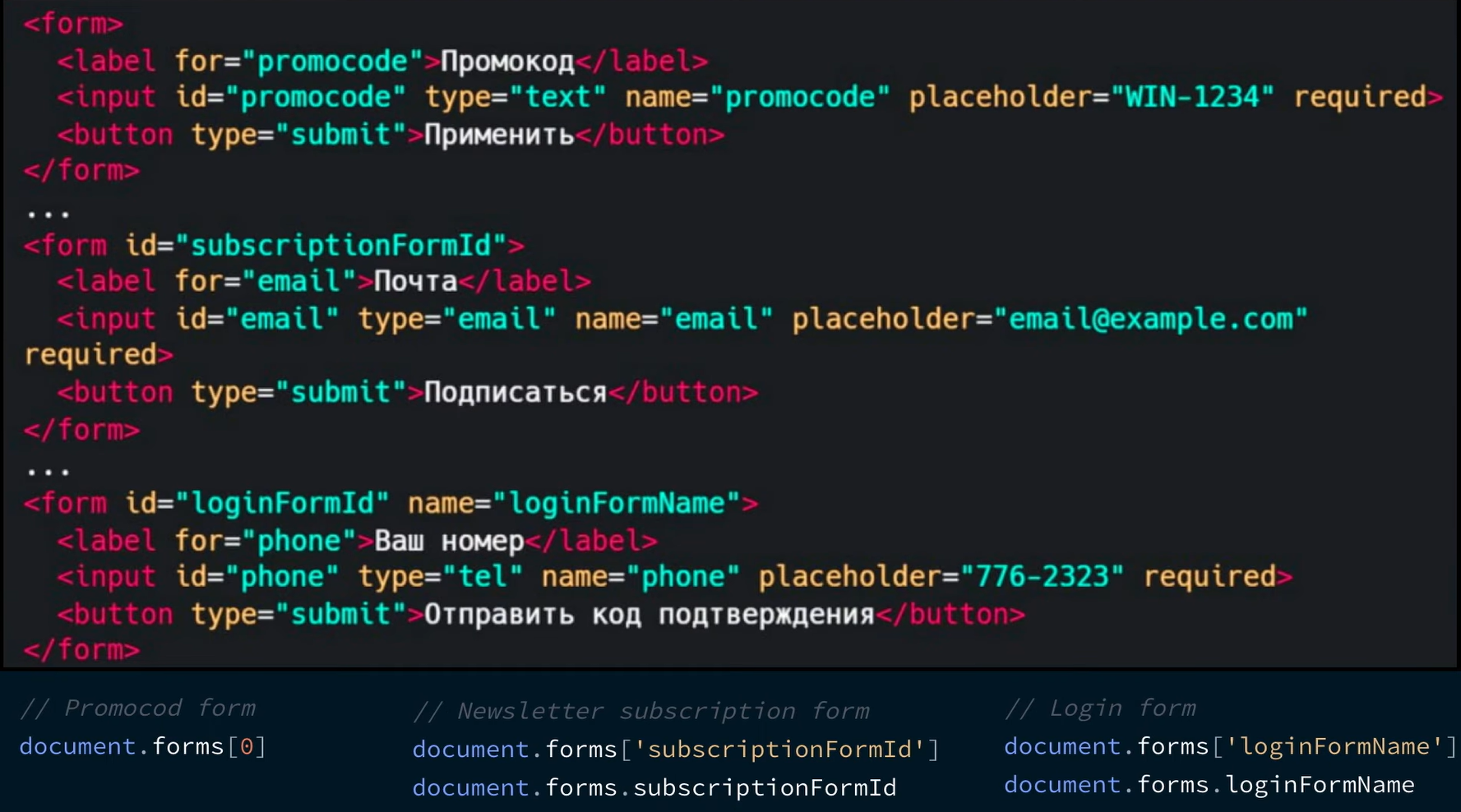Click the Применить button text in code
The height and width of the screenshot is (812, 1461).
(499, 134)
